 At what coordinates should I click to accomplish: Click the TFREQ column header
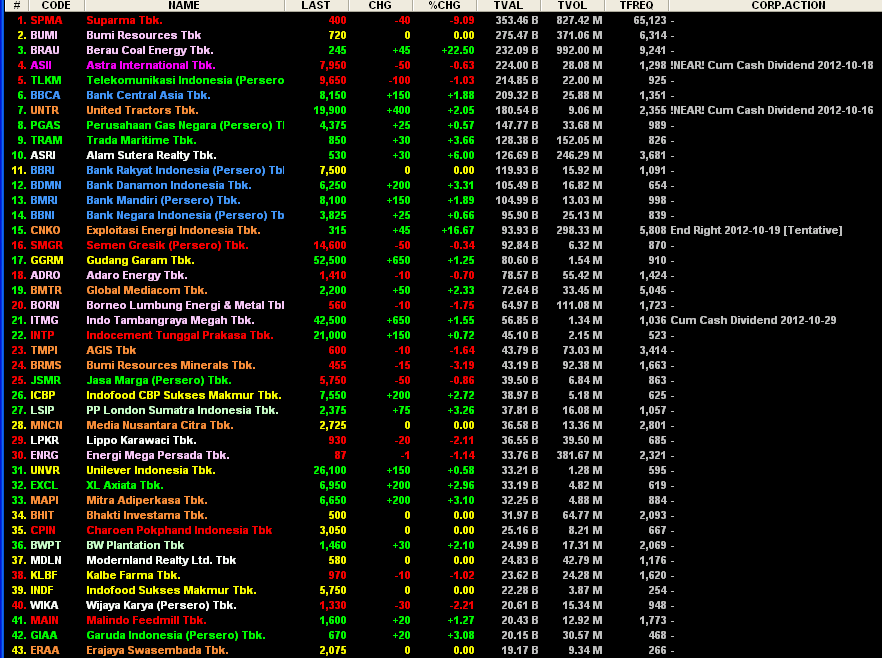click(637, 5)
